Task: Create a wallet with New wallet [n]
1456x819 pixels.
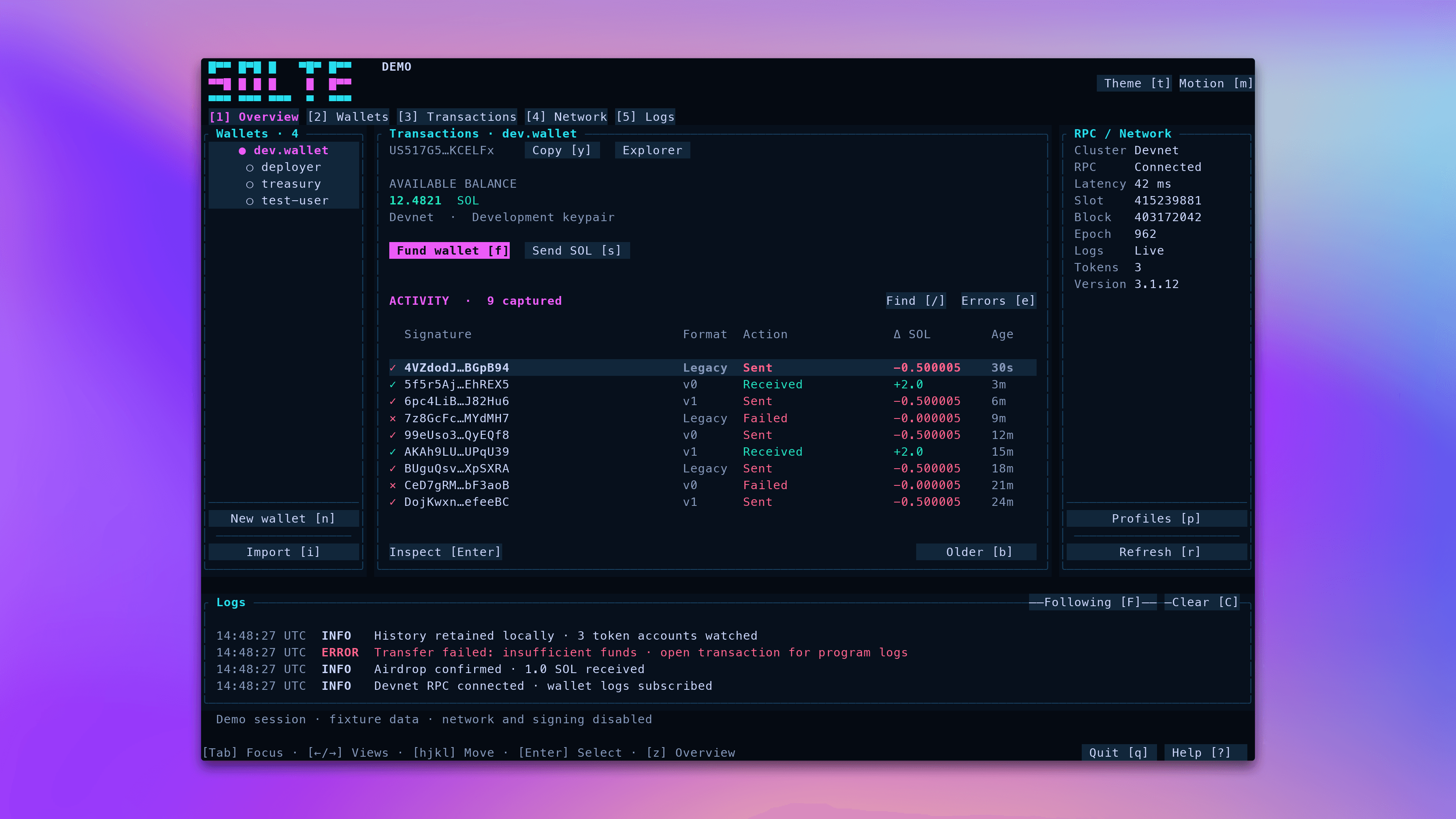Action: (x=284, y=519)
